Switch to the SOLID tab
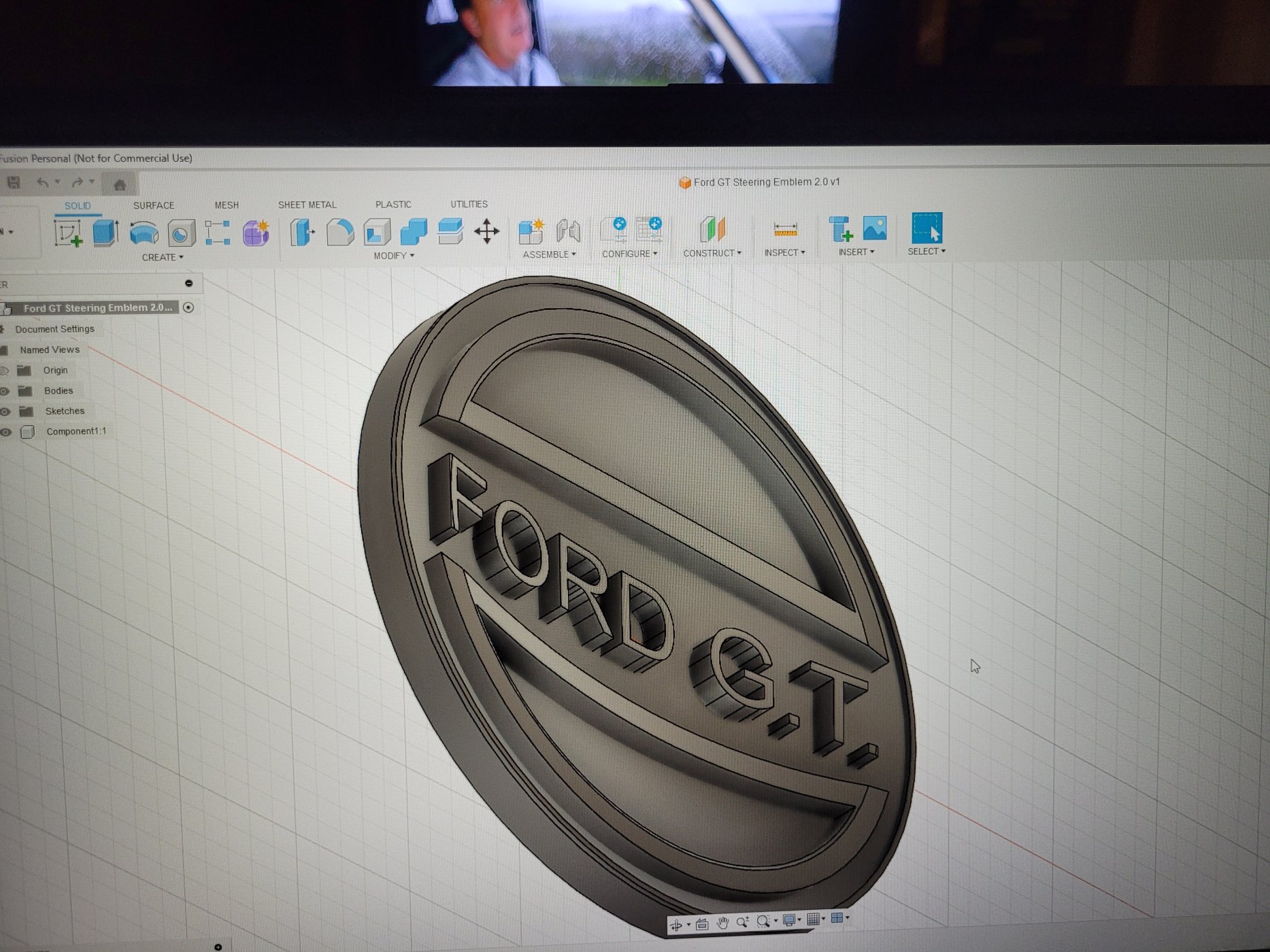The width and height of the screenshot is (1270, 952). pyautogui.click(x=78, y=205)
